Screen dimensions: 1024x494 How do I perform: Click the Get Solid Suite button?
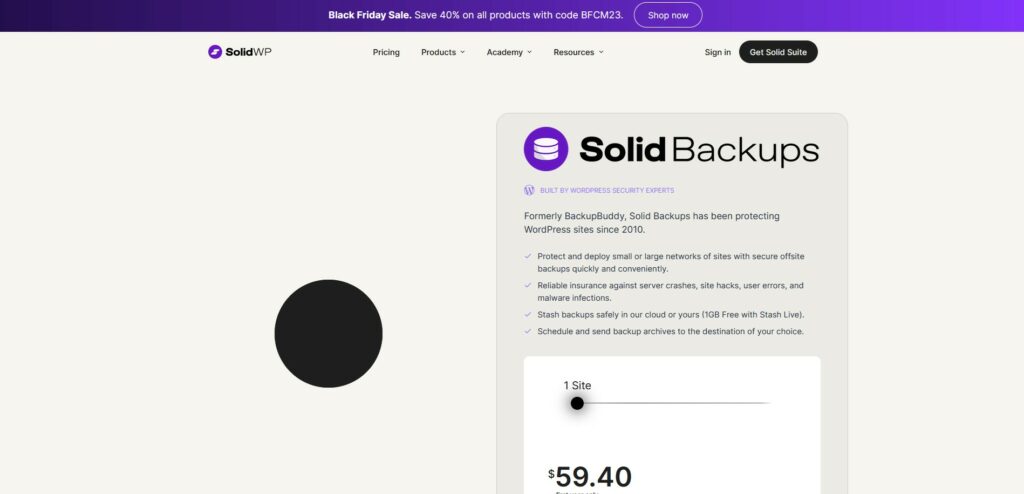point(778,52)
